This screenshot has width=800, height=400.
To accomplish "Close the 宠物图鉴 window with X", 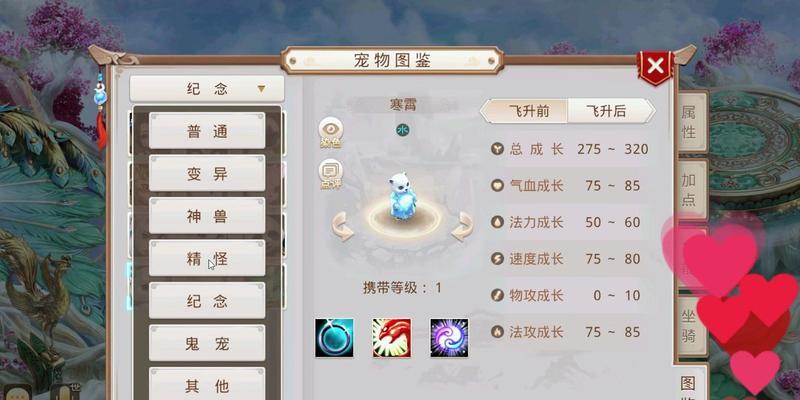I will tap(655, 66).
